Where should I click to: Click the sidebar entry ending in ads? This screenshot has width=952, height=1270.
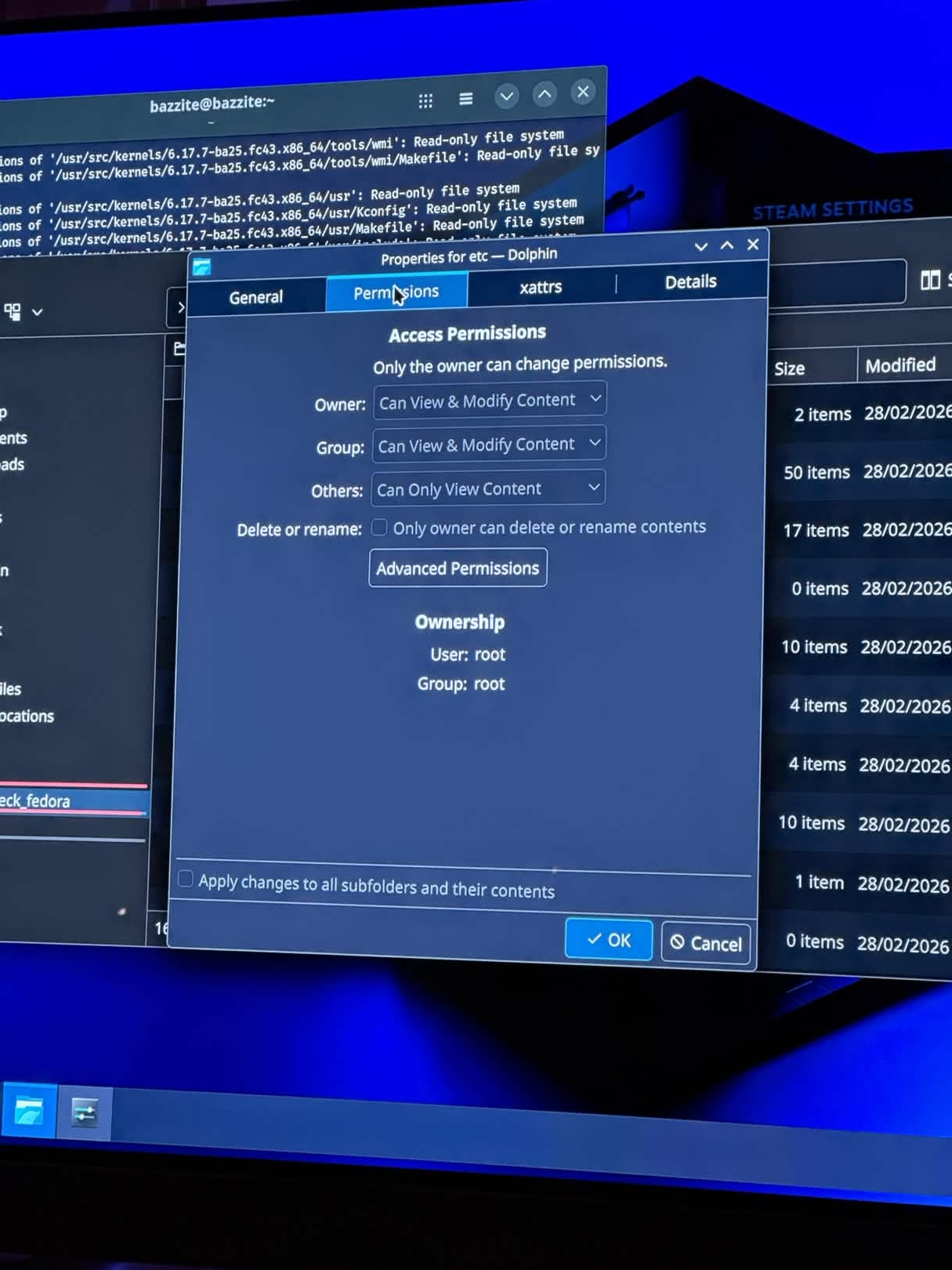pyautogui.click(x=13, y=464)
